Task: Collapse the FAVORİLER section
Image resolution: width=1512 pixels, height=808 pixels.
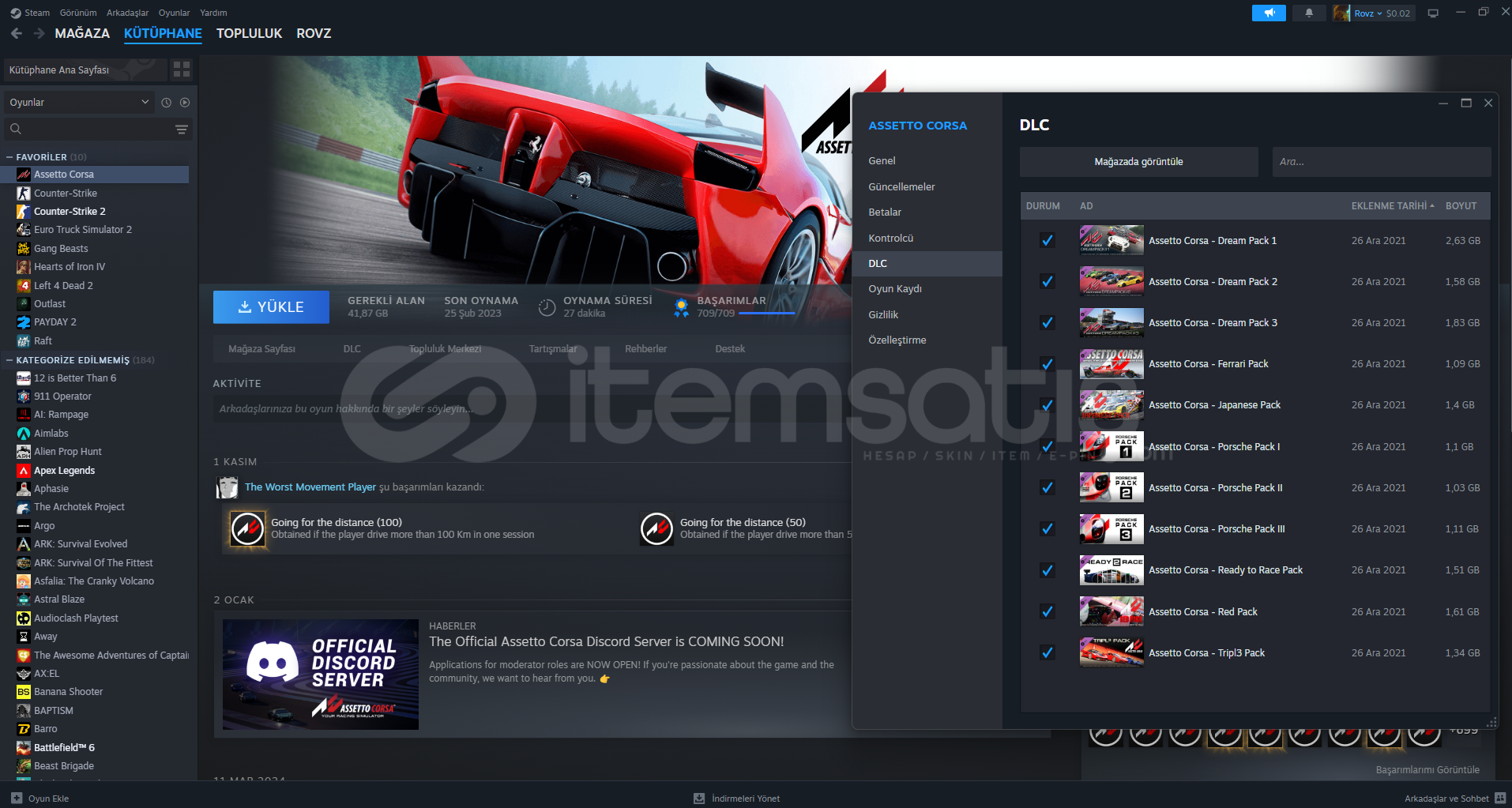Action: [9, 157]
